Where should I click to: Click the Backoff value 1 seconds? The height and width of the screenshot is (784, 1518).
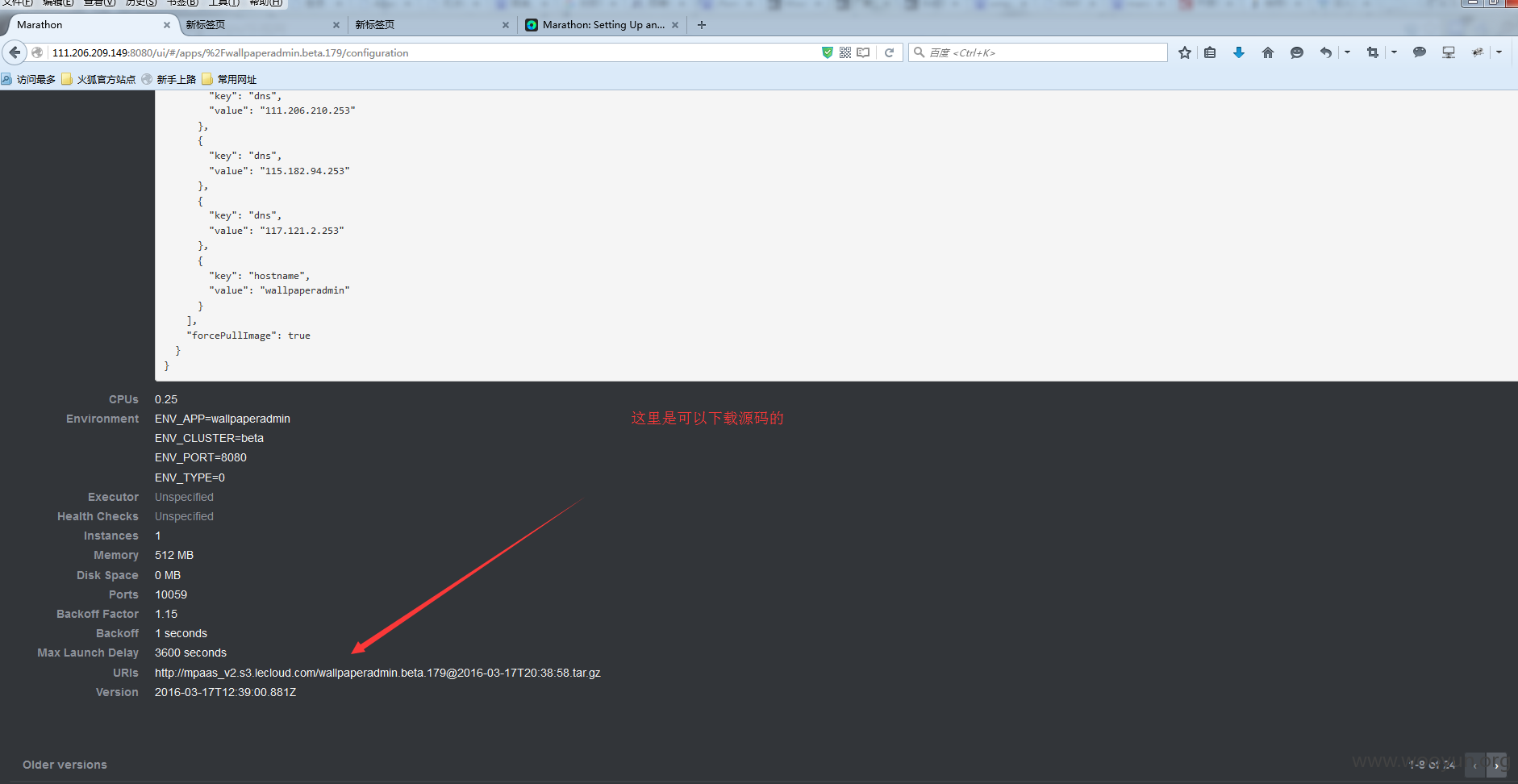click(181, 633)
